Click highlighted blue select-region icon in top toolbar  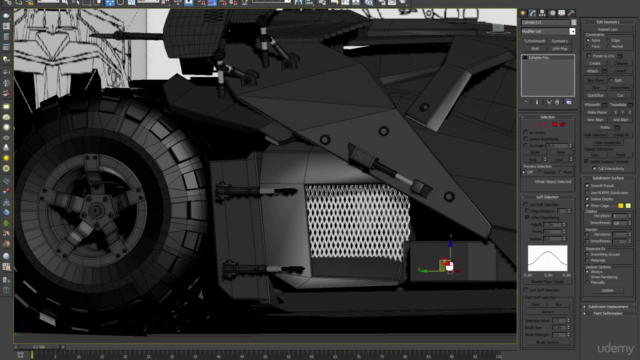point(110,3)
